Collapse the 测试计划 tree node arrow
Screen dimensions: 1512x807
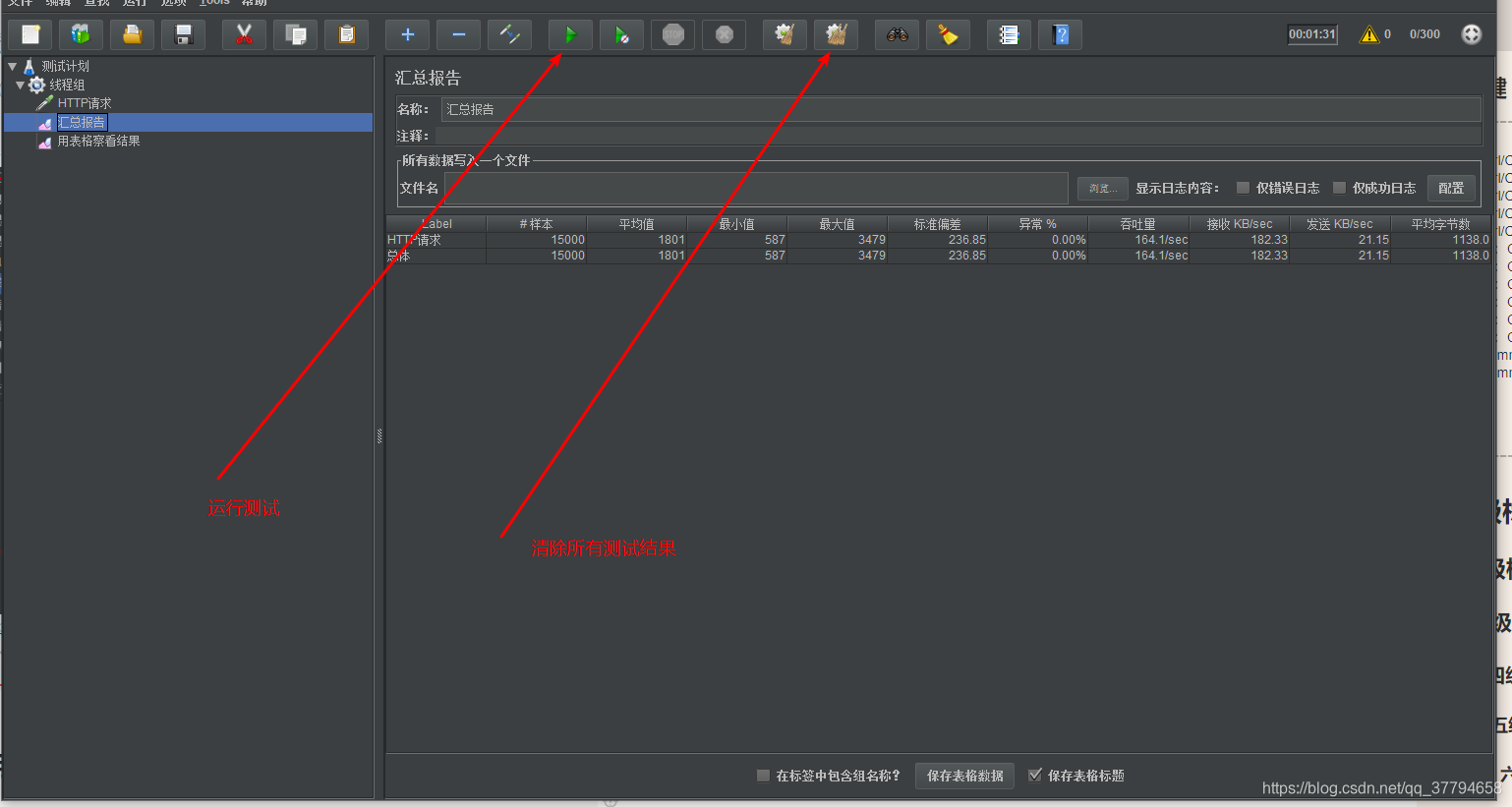point(13,66)
